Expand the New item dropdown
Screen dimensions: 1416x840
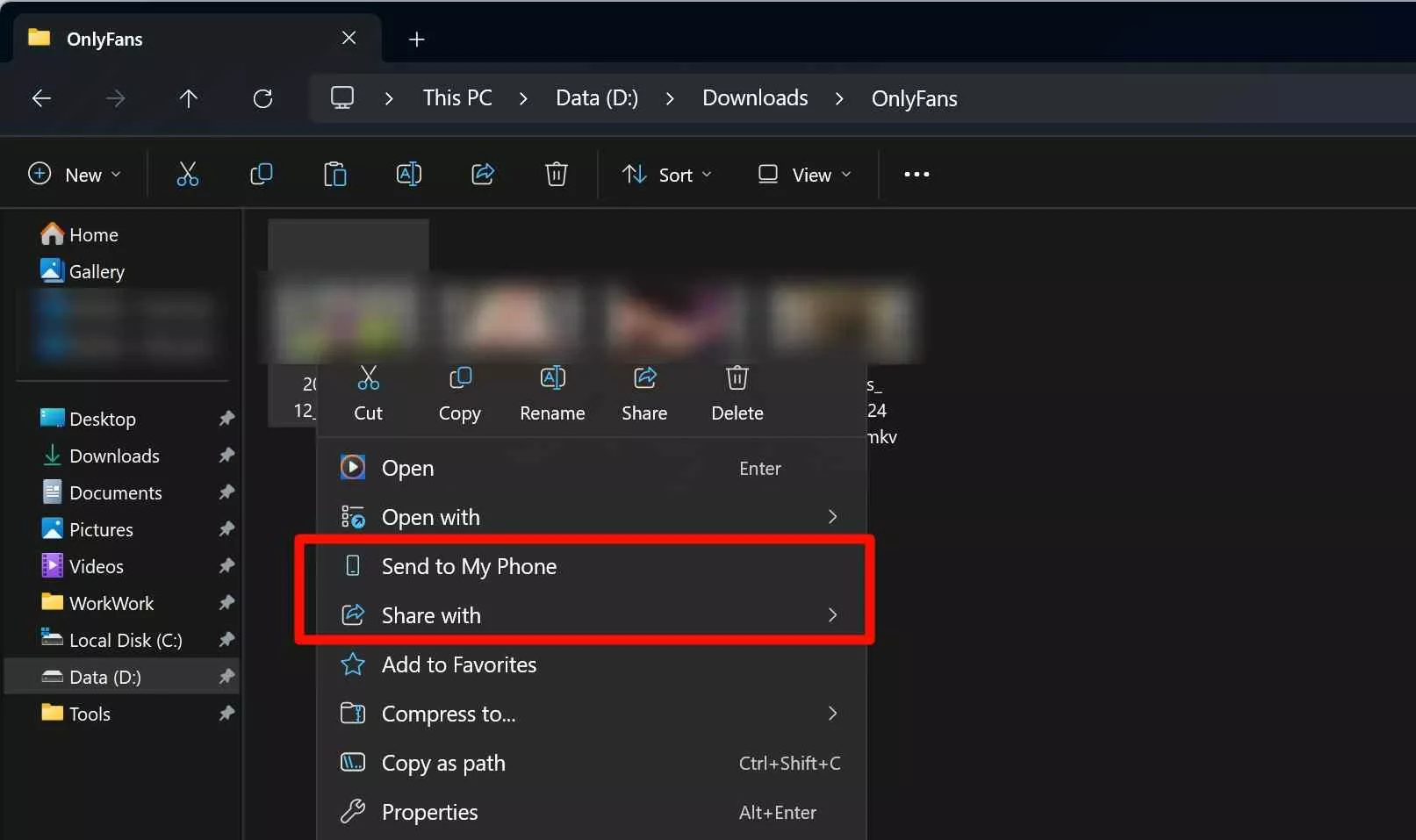[75, 175]
